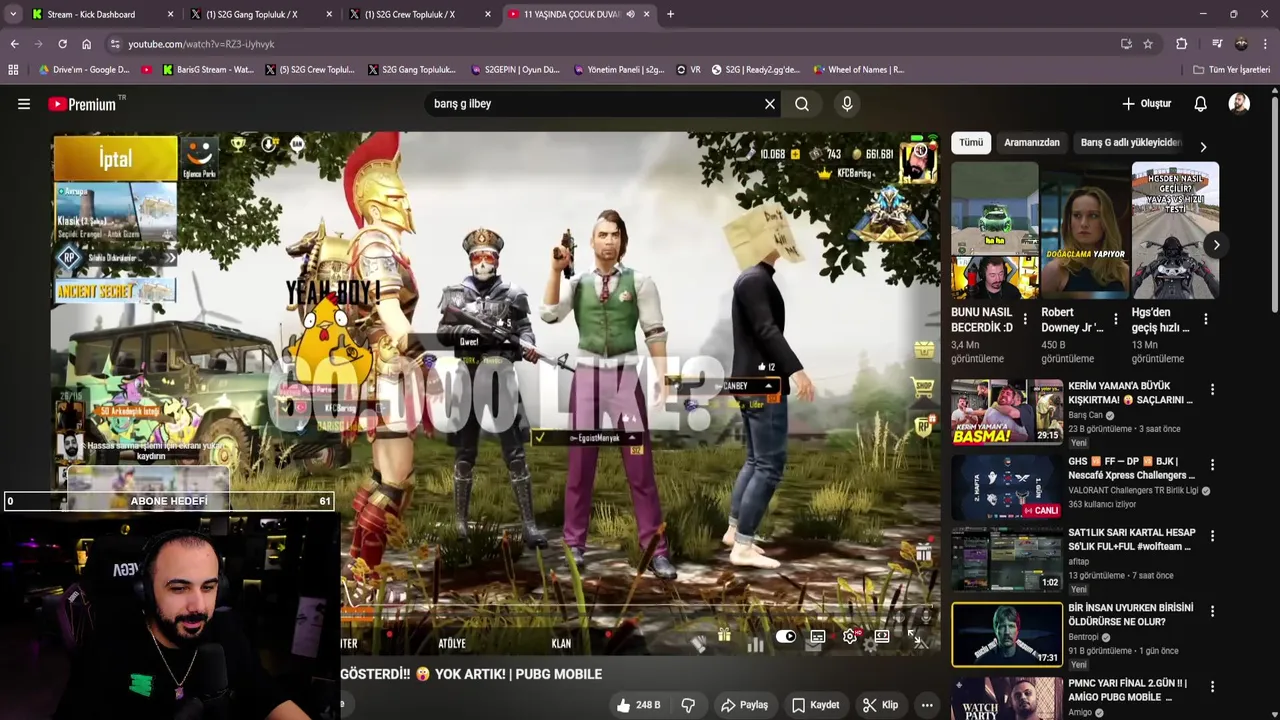Click the Oluştur create button
The width and height of the screenshot is (1280, 720).
1146,104
